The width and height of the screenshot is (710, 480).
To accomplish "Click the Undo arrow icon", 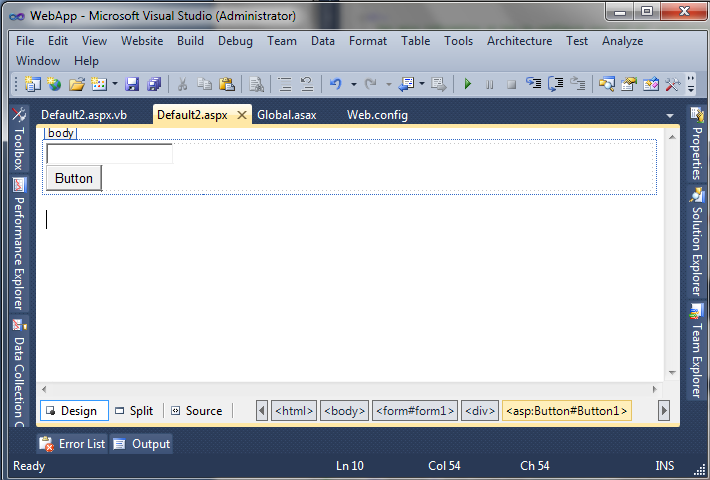I will point(336,84).
